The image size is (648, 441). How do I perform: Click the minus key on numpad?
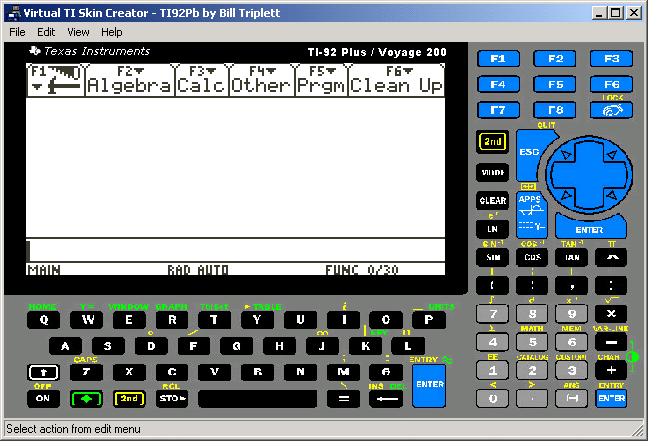(x=611, y=342)
